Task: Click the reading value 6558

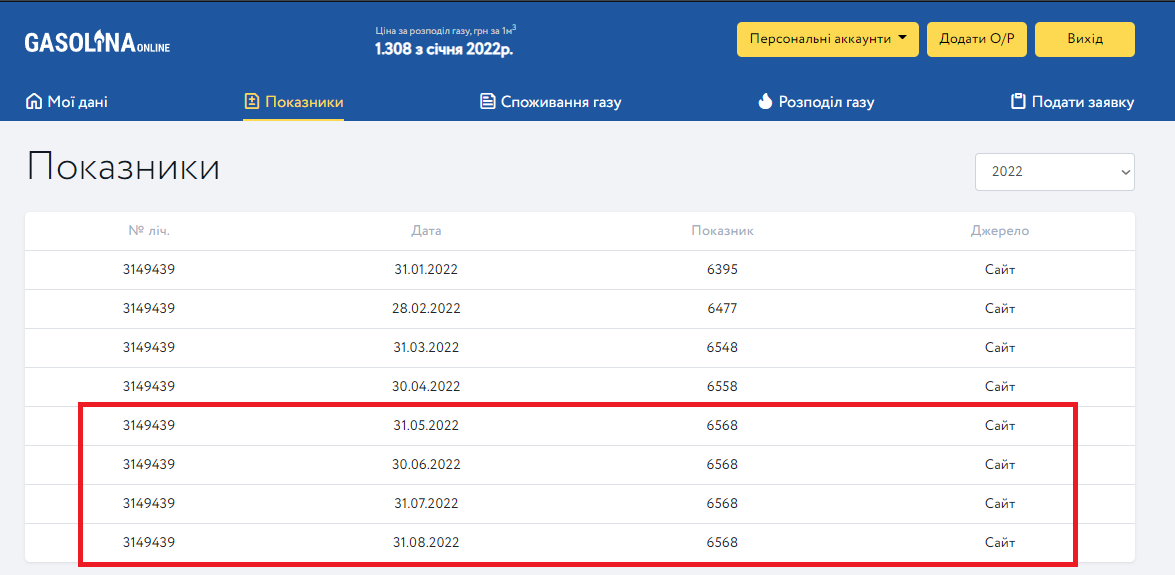Action: pyautogui.click(x=722, y=387)
